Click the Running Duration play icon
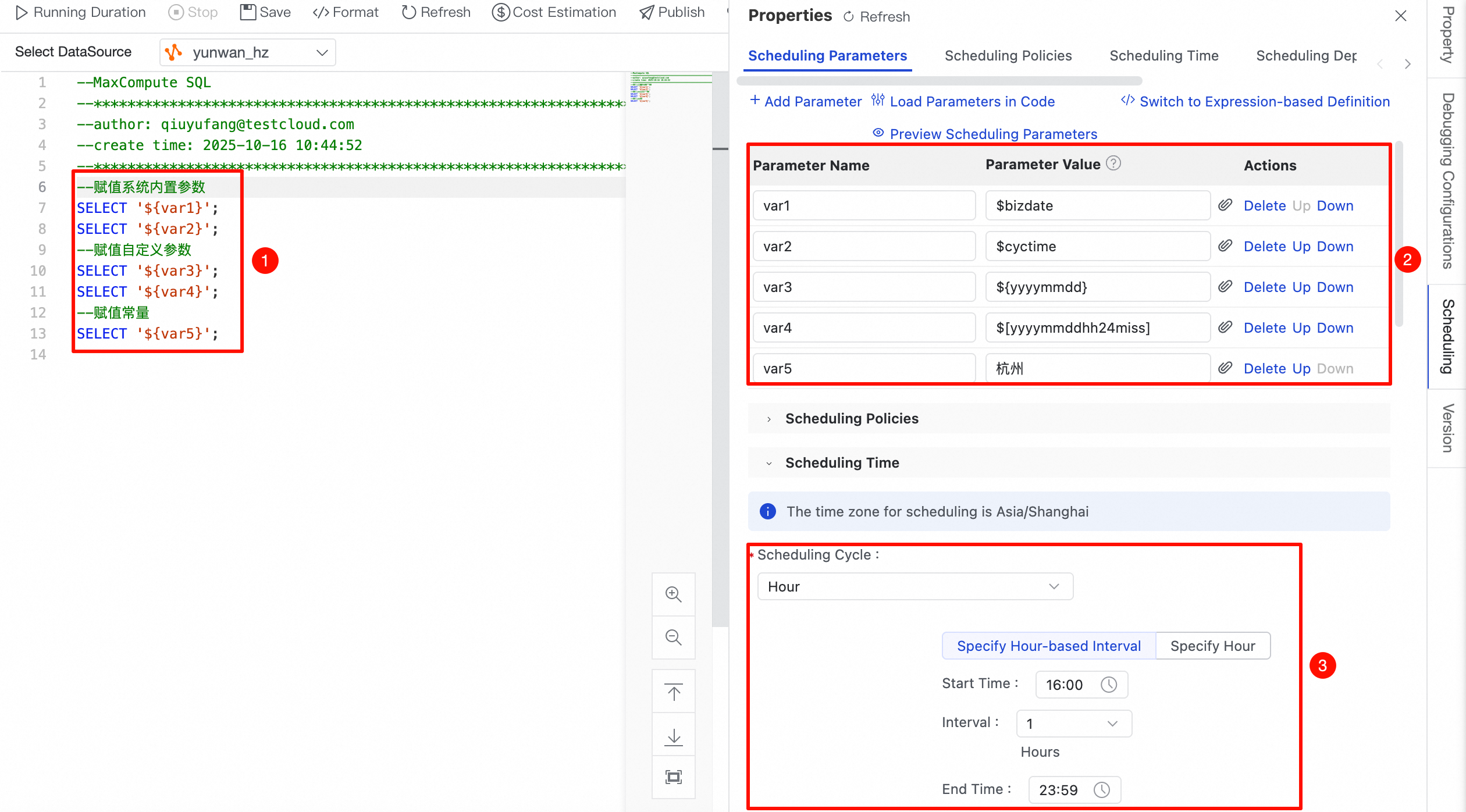The image size is (1466, 812). (22, 12)
